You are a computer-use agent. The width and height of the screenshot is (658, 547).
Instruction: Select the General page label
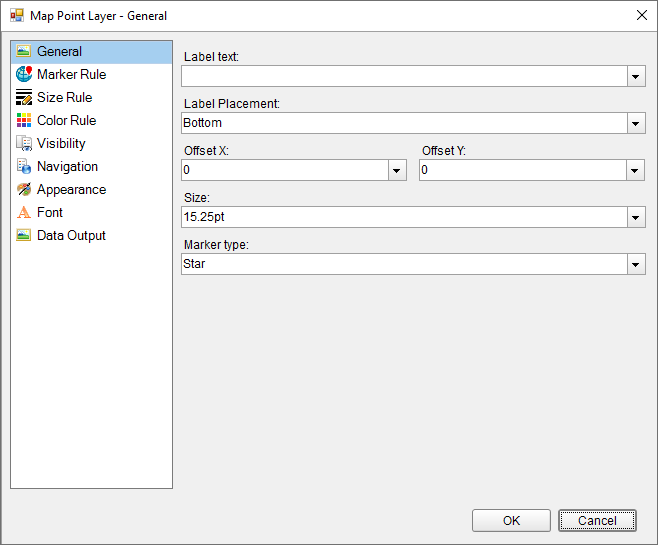(59, 51)
